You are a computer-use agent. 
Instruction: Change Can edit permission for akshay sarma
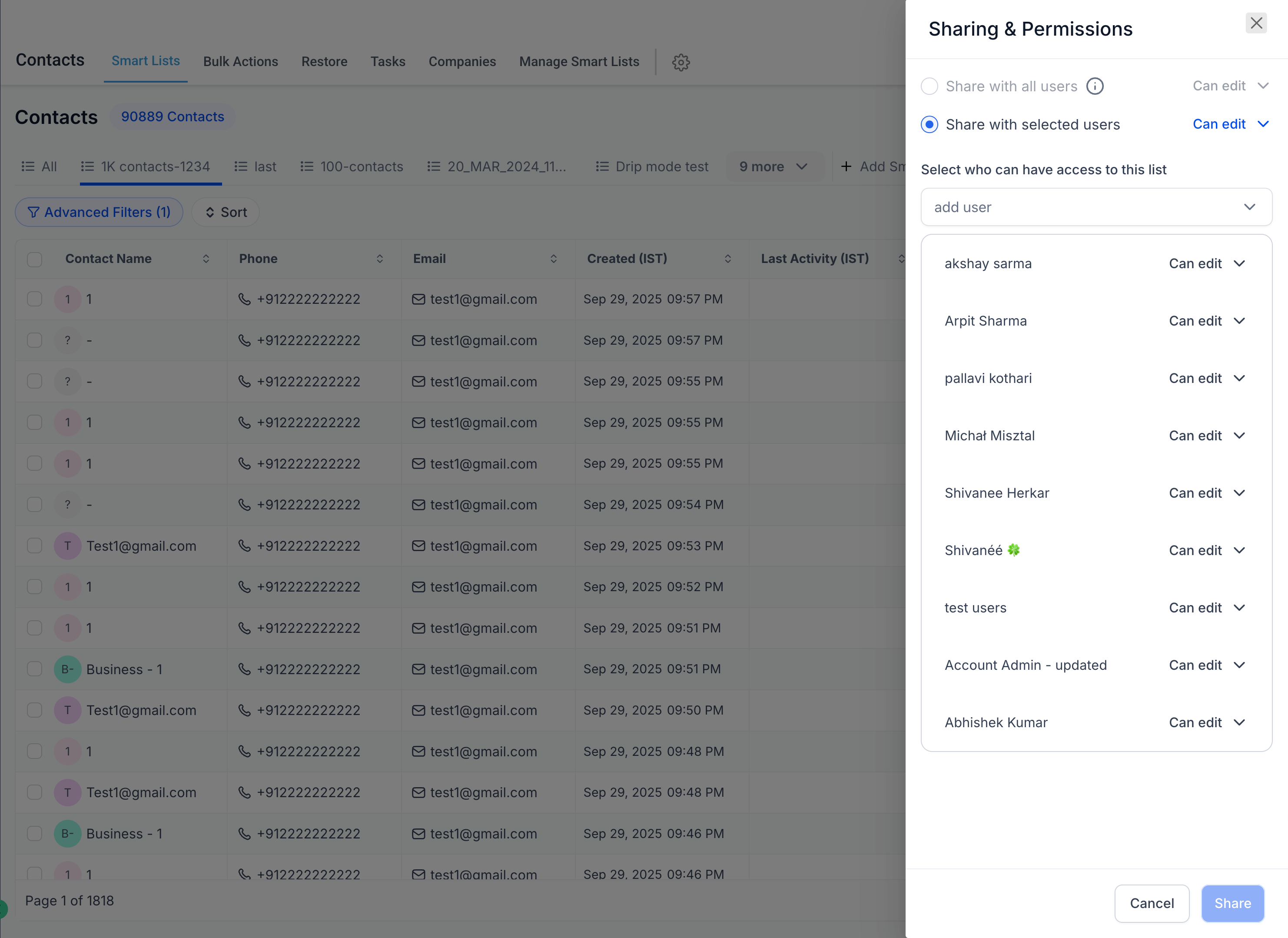click(x=1207, y=263)
